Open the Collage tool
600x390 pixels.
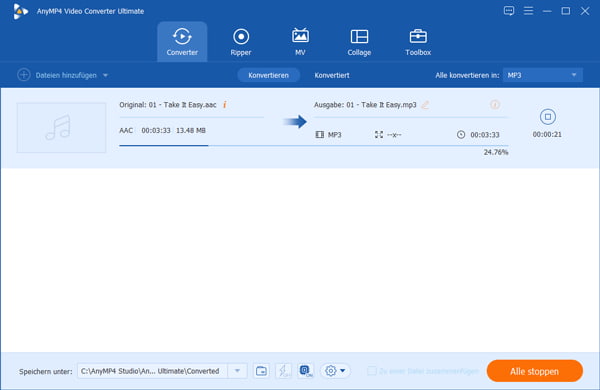359,42
